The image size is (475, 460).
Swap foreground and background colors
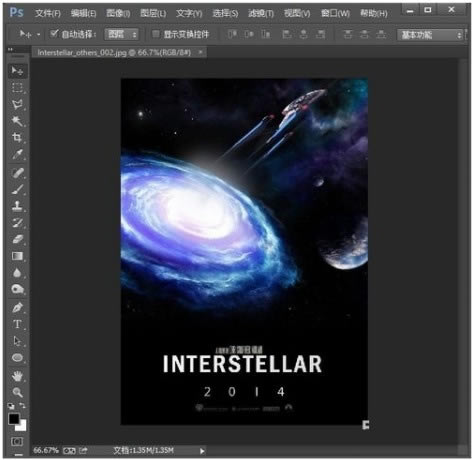tap(22, 406)
